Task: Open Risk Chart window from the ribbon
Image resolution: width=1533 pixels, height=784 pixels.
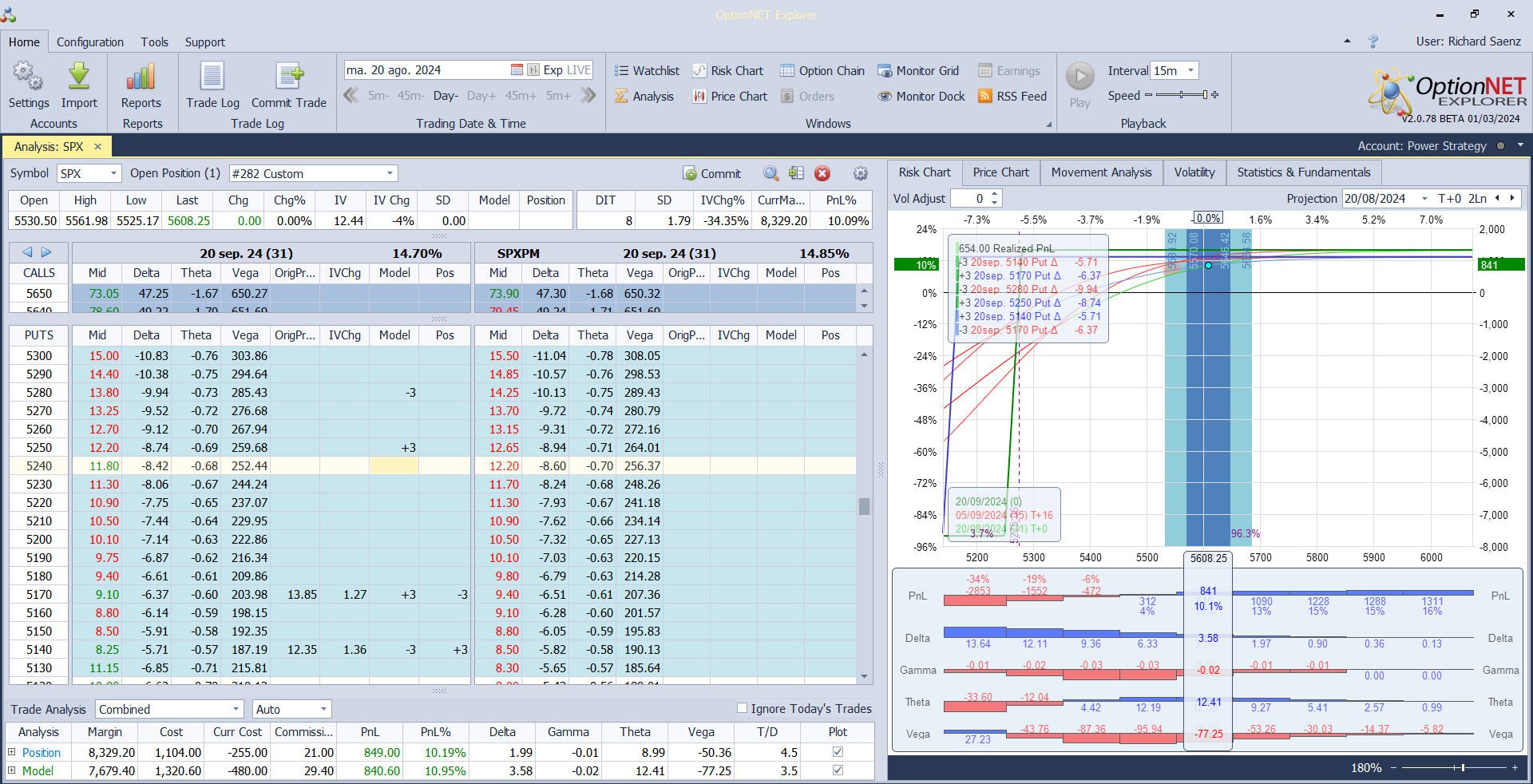Action: (727, 70)
